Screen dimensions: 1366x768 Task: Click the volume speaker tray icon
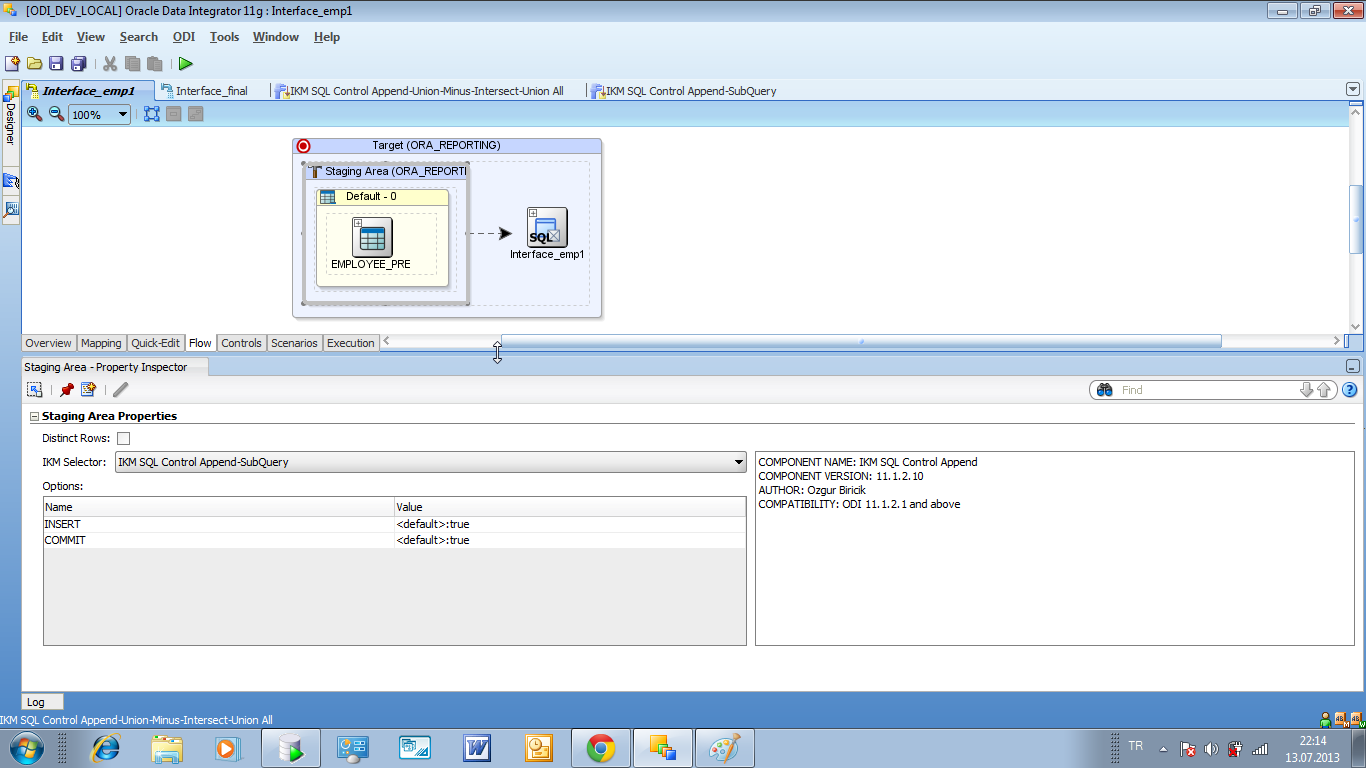1211,749
